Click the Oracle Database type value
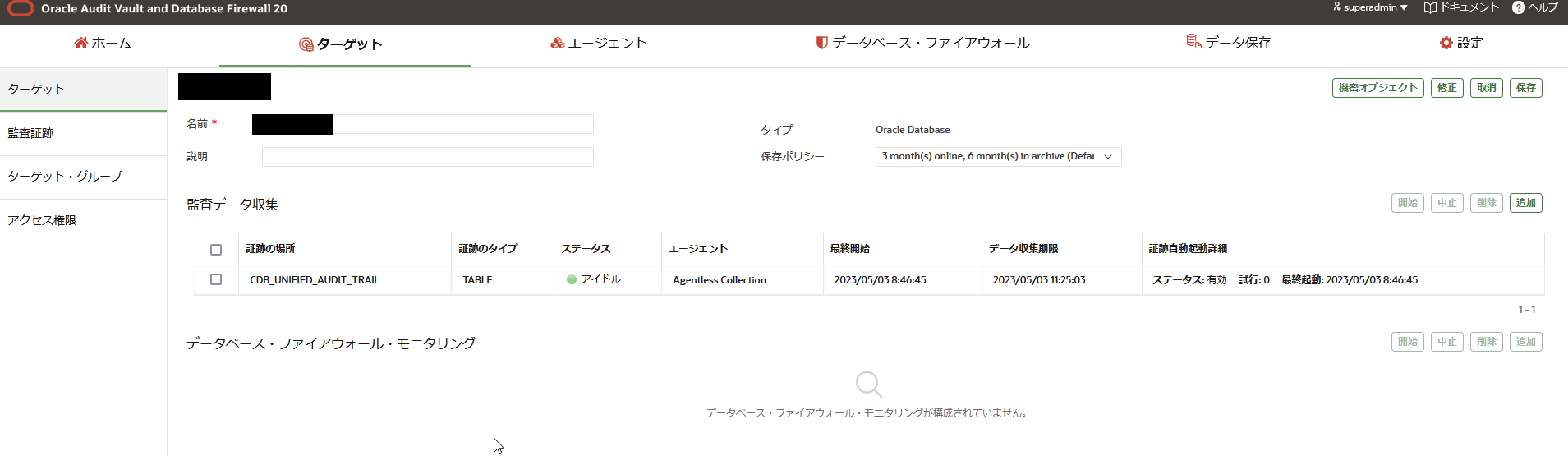Viewport: 1568px width, 456px height. pos(913,130)
